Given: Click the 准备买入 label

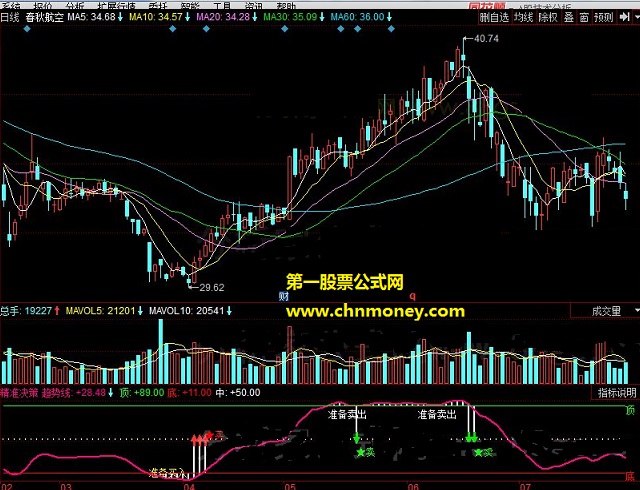Looking at the screenshot, I should [x=167, y=473].
